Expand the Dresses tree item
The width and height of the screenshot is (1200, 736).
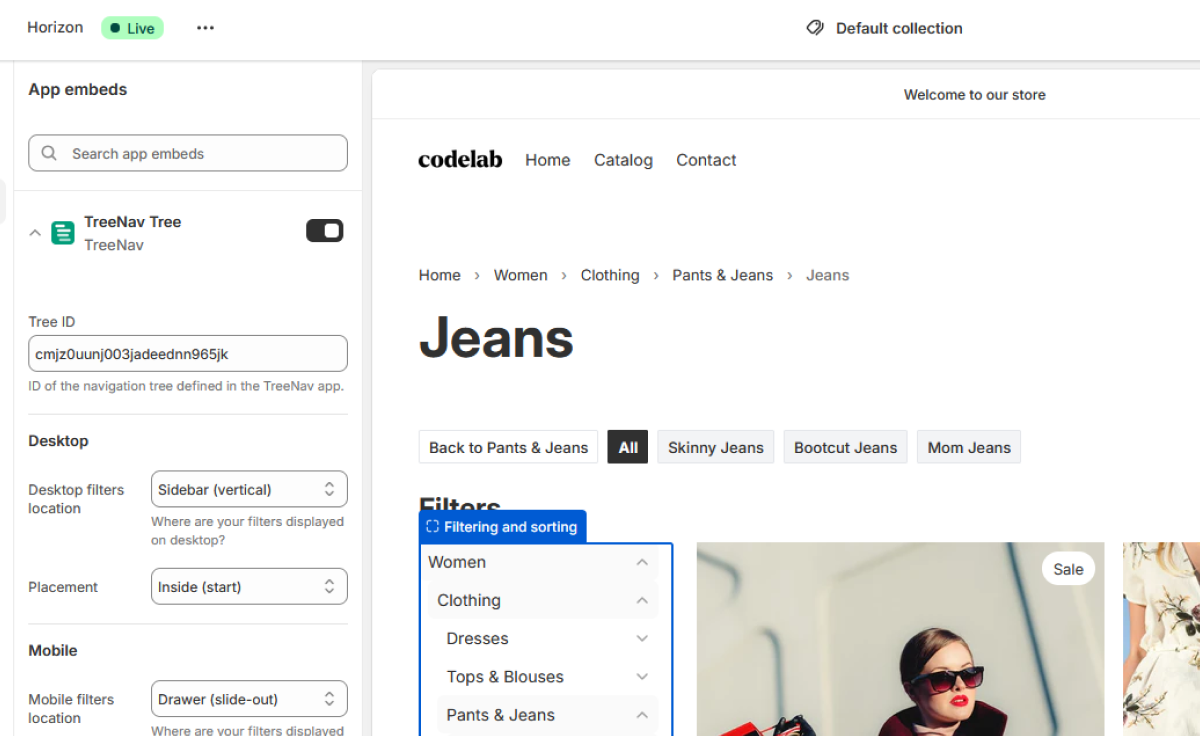pos(641,638)
